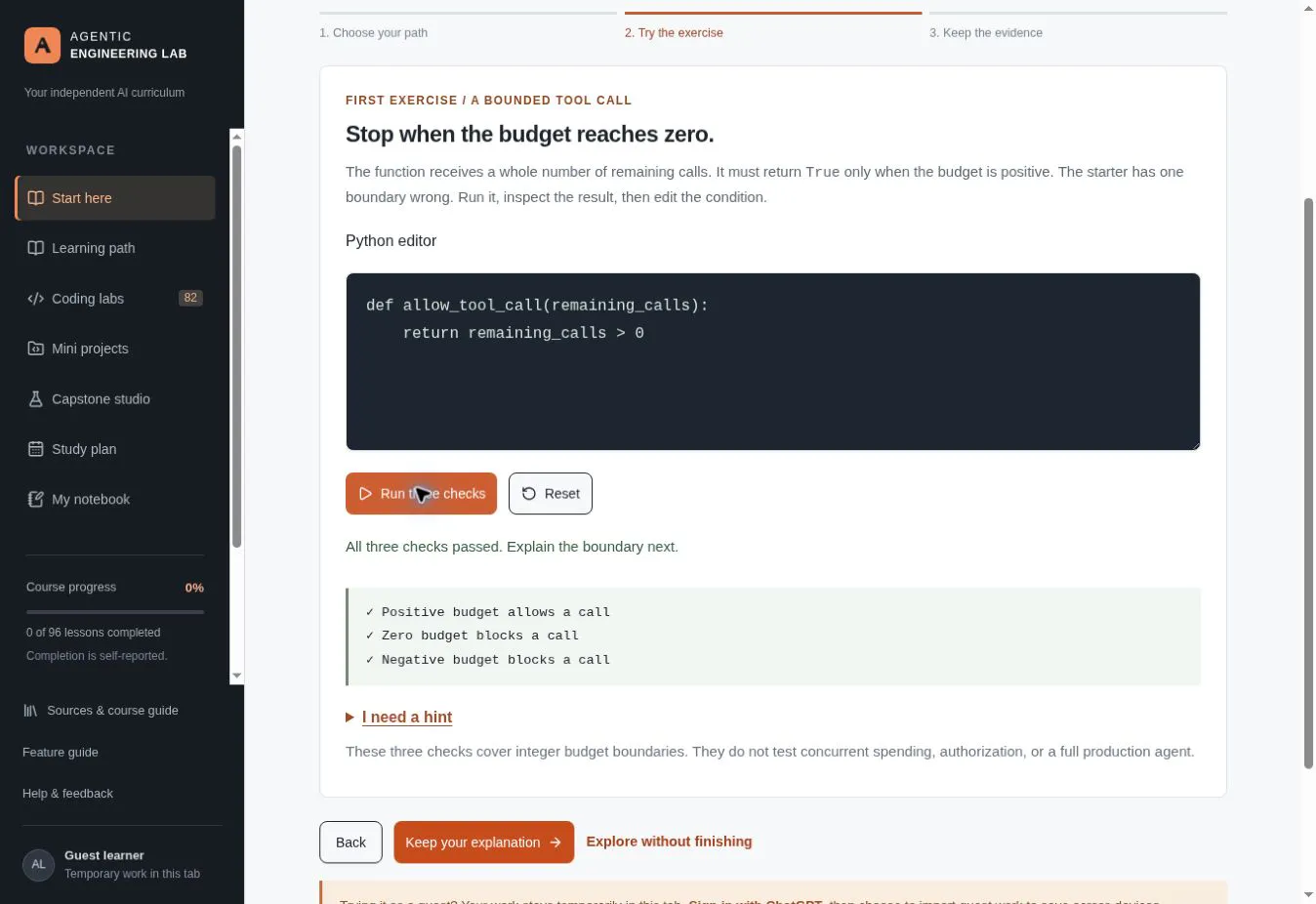Open My notebook

click(x=115, y=499)
